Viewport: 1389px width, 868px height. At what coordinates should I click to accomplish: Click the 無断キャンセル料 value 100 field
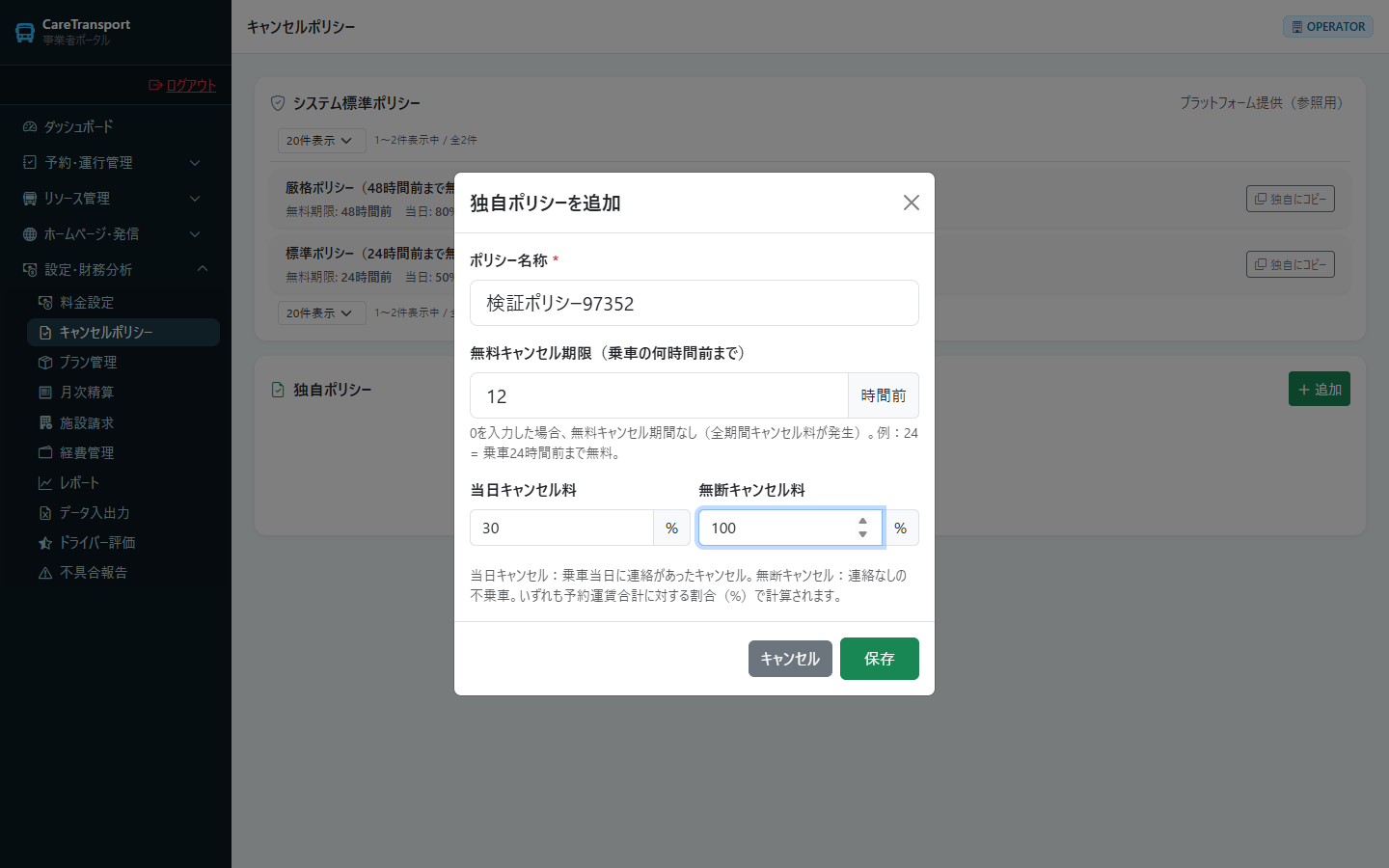[790, 528]
